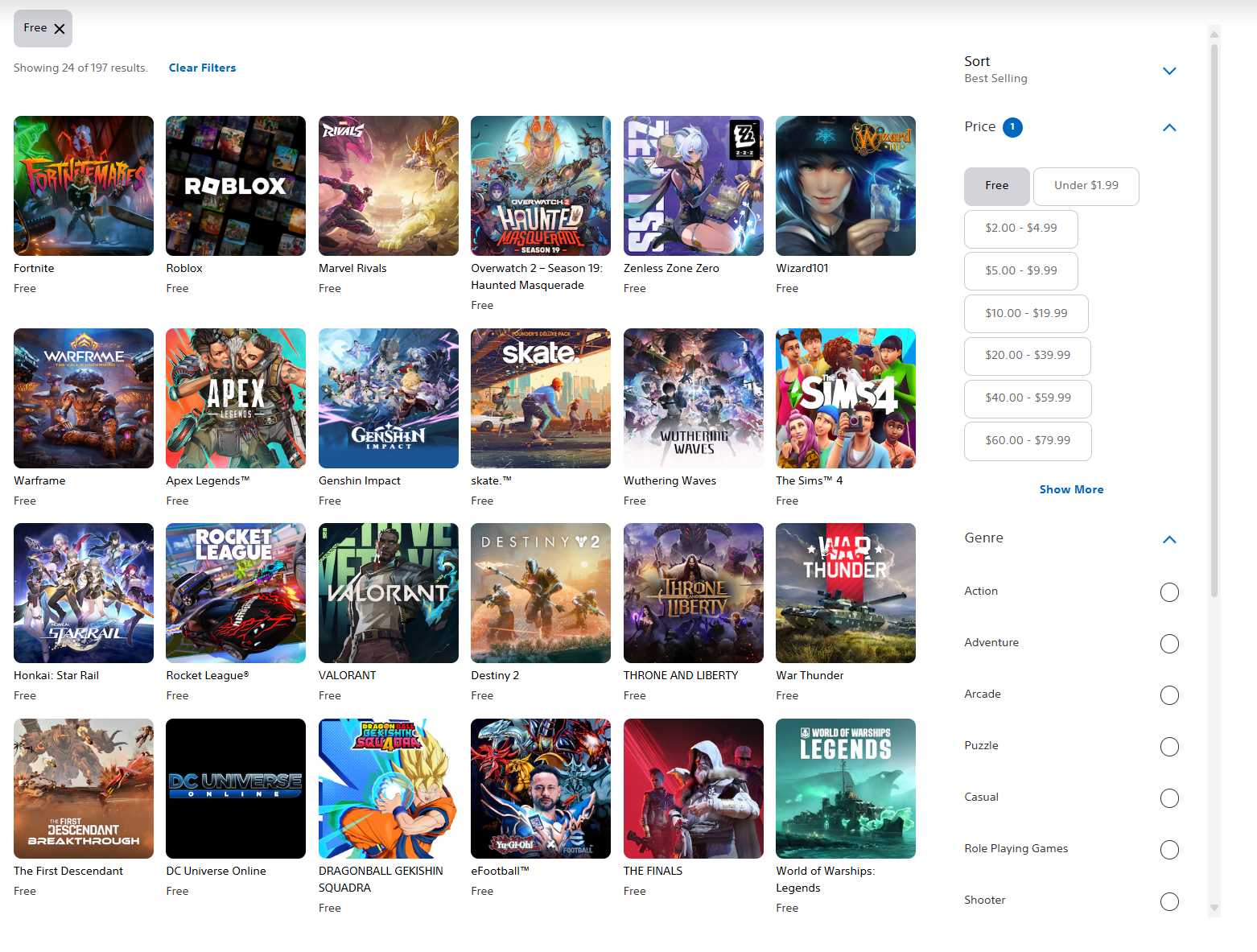Open World of Warships: Legends cover

pos(846,789)
